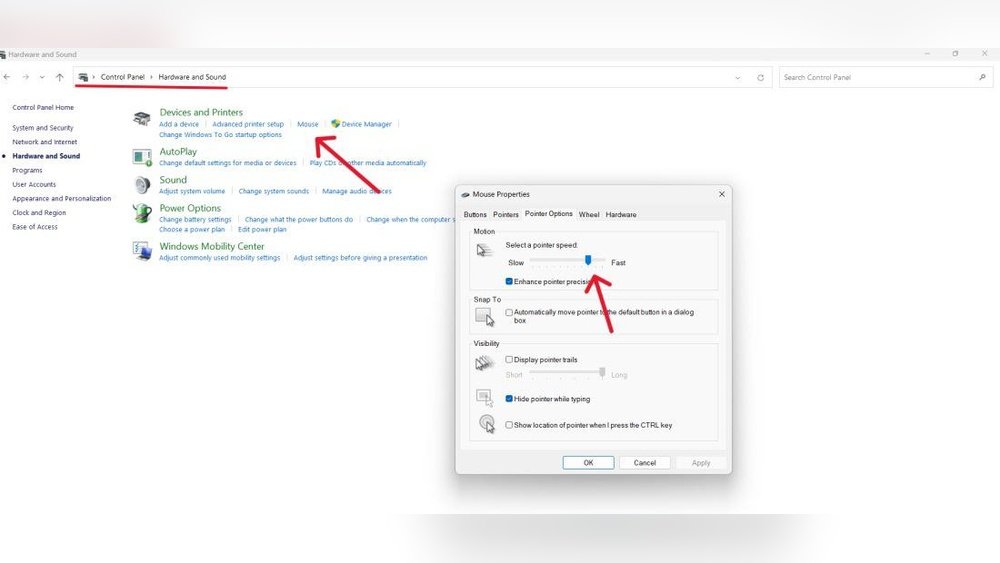Expand the address bar history dropdown
This screenshot has width=1000, height=563.
(x=738, y=77)
